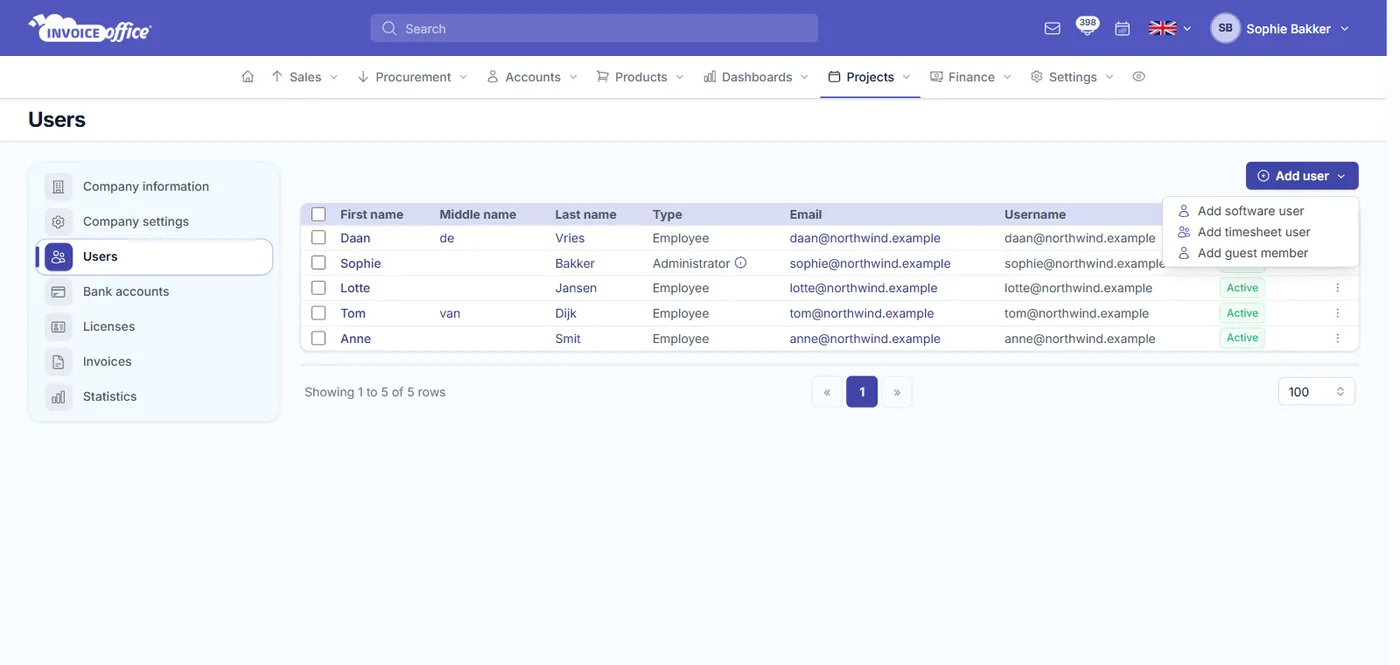Click the search magnifier icon
Viewport: 1400px width, 665px height.
tap(389, 29)
